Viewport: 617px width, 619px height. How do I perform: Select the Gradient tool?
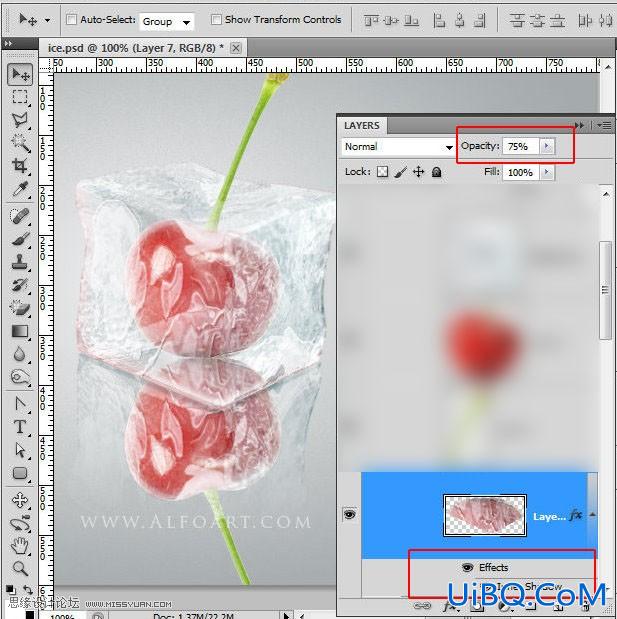[x=20, y=331]
